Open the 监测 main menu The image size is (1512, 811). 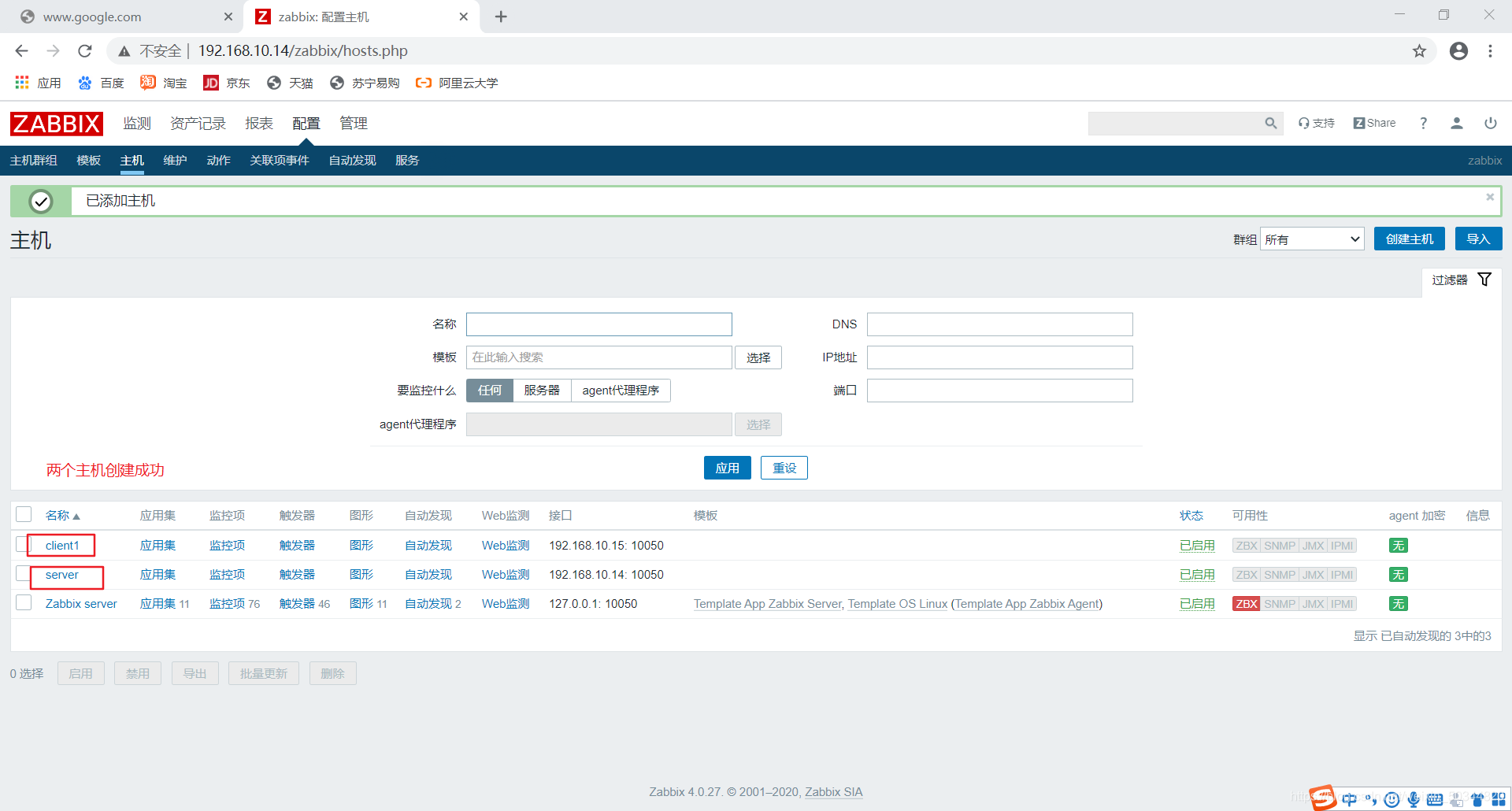137,124
